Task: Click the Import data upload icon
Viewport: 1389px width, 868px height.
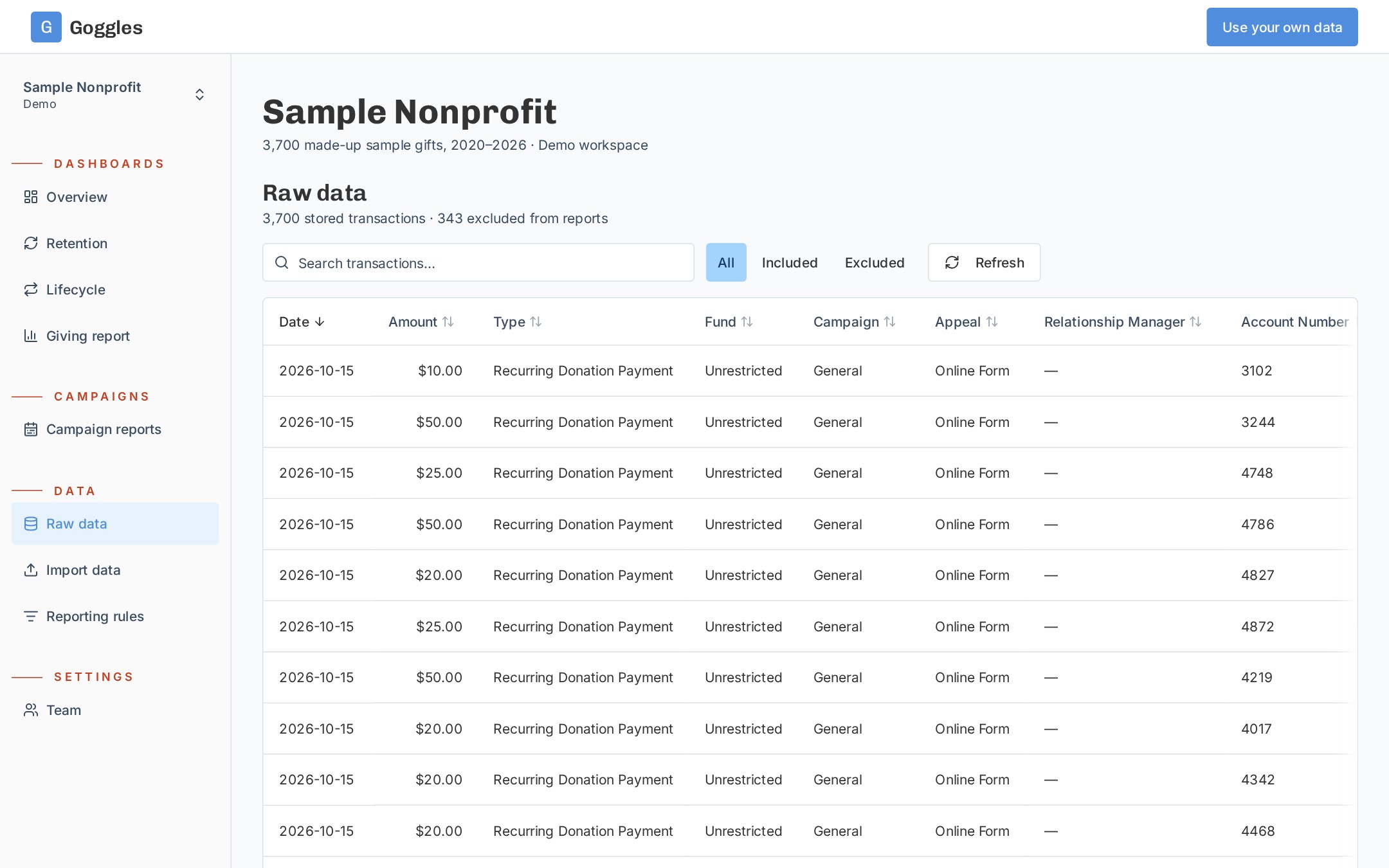Action: point(31,570)
